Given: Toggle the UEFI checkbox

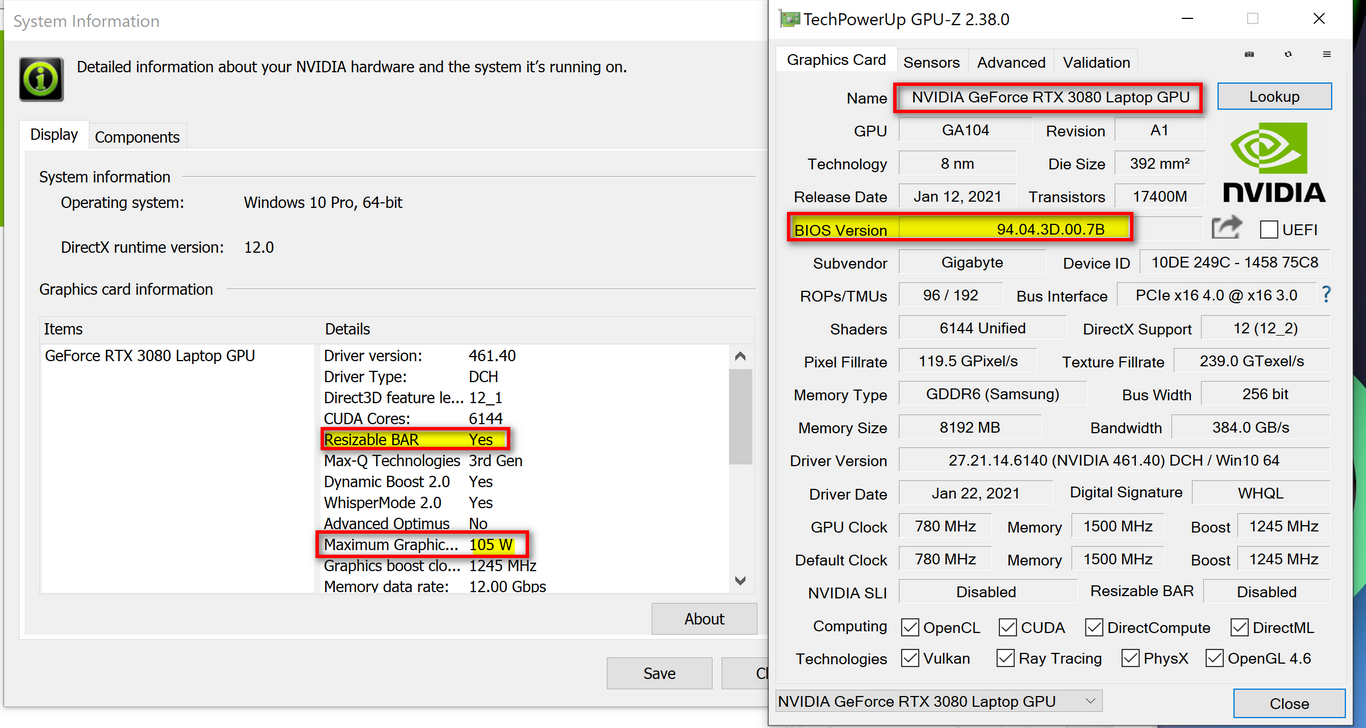Looking at the screenshot, I should (1269, 229).
